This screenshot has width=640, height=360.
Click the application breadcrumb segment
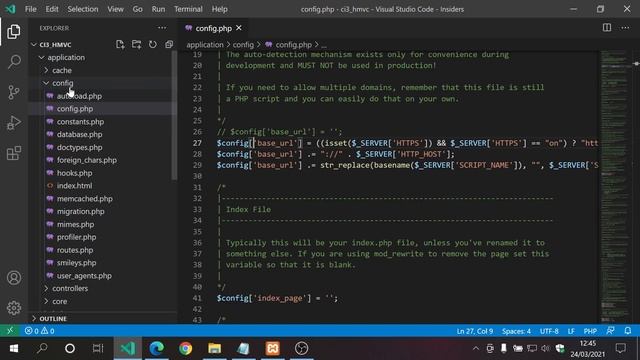(x=205, y=44)
